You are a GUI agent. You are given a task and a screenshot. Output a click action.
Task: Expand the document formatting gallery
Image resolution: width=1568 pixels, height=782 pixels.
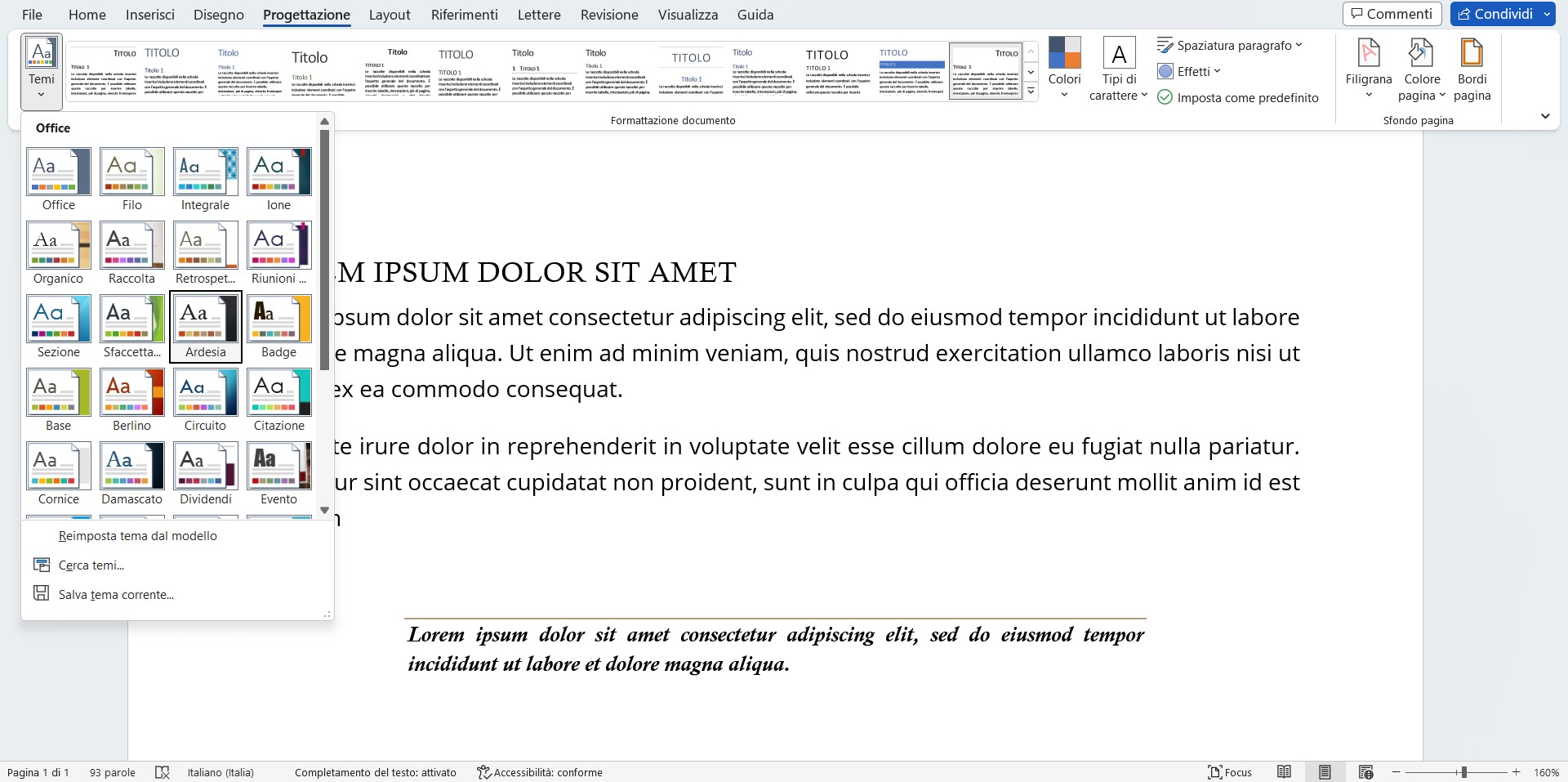[x=1031, y=92]
